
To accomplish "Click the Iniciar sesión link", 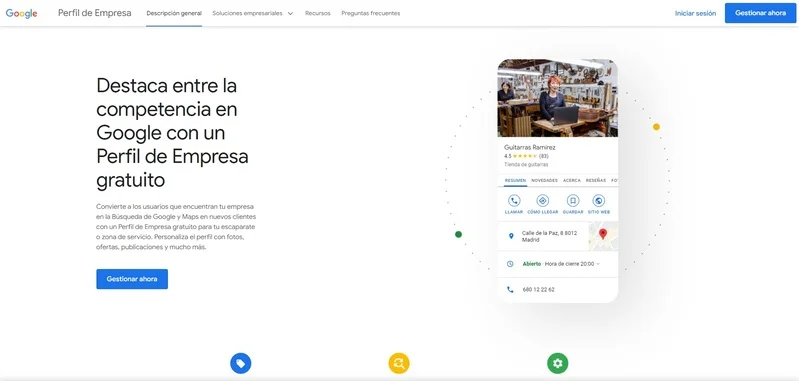I will point(695,13).
